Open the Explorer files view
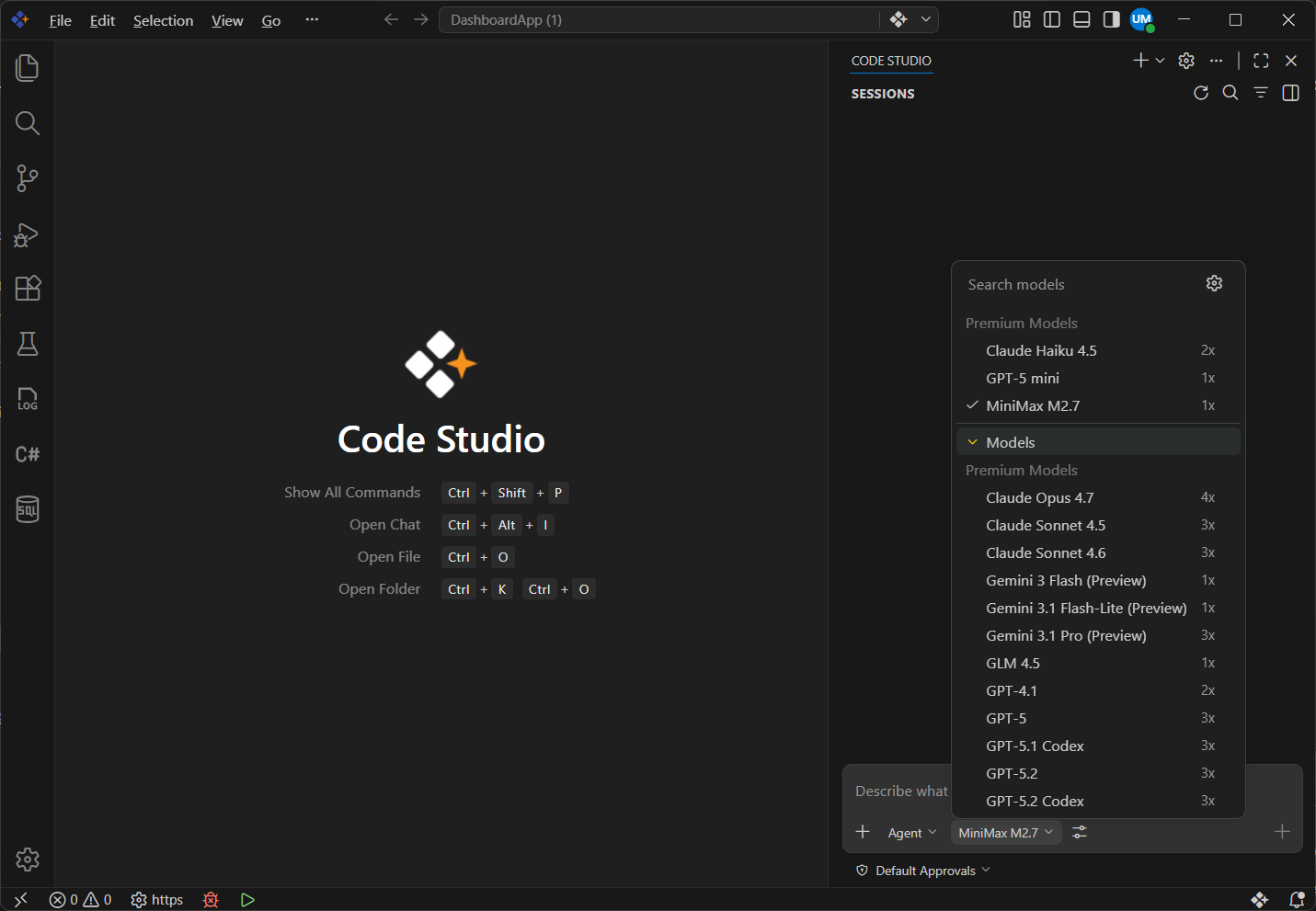 (28, 68)
